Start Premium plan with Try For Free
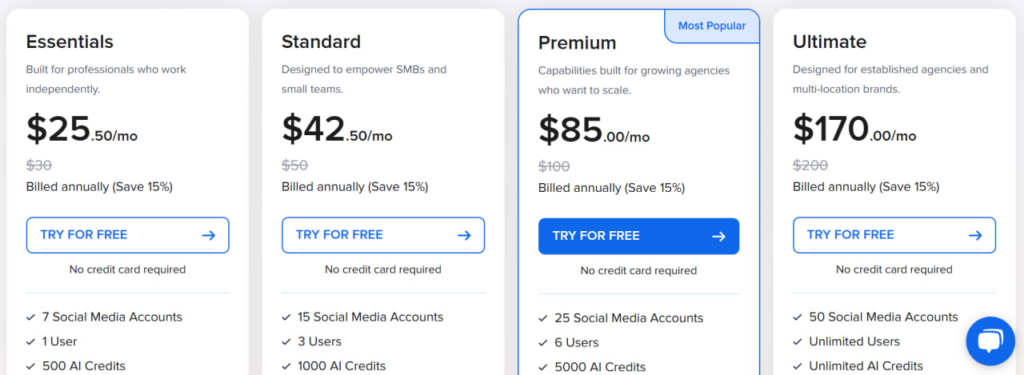The width and height of the screenshot is (1024, 375). tap(639, 236)
